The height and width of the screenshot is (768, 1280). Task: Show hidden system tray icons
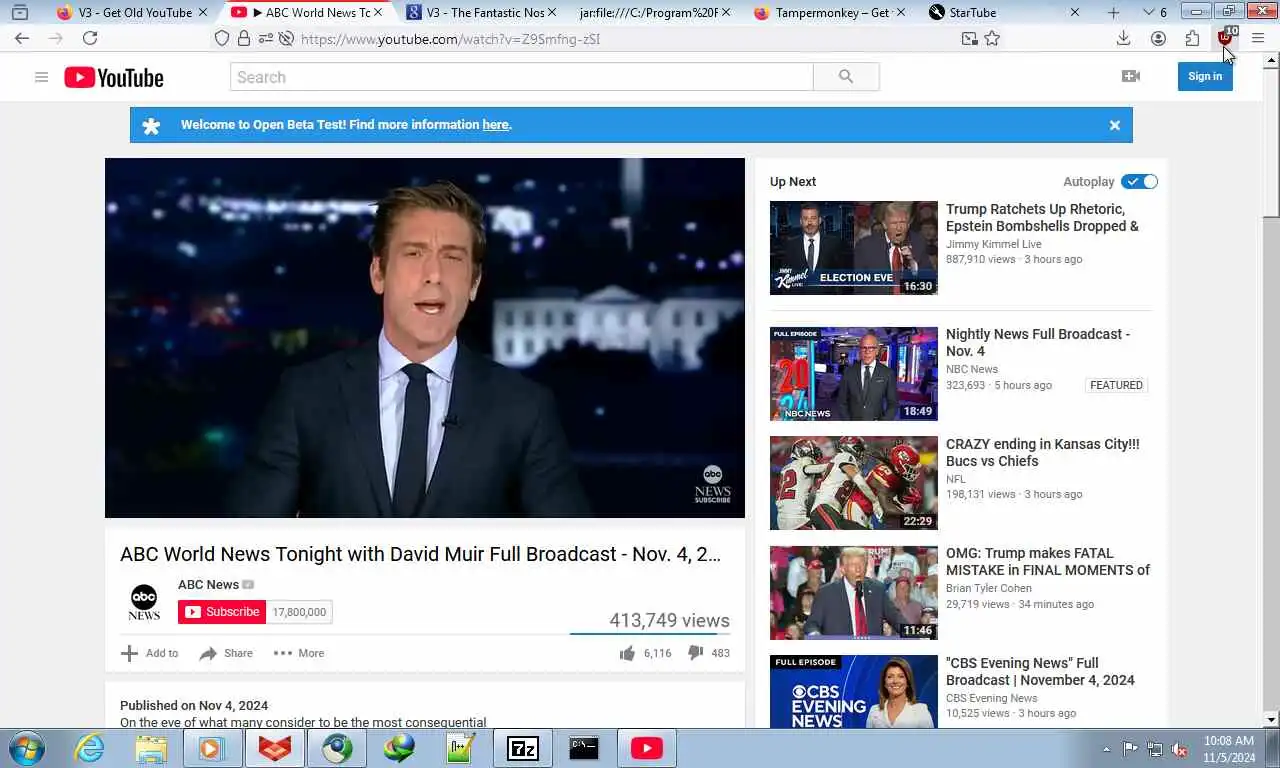[x=1106, y=749]
